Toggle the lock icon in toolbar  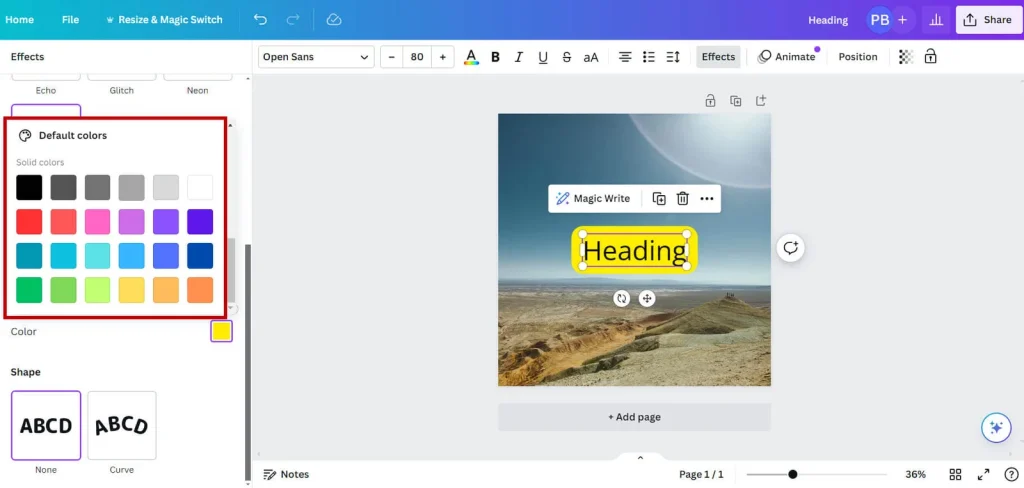pos(931,57)
